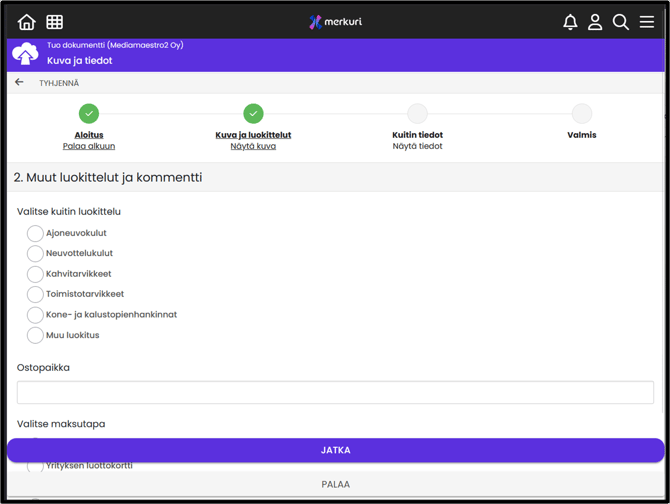This screenshot has width=670, height=504.
Task: Choose Kahvitarvikkeet classification
Action: tap(35, 274)
